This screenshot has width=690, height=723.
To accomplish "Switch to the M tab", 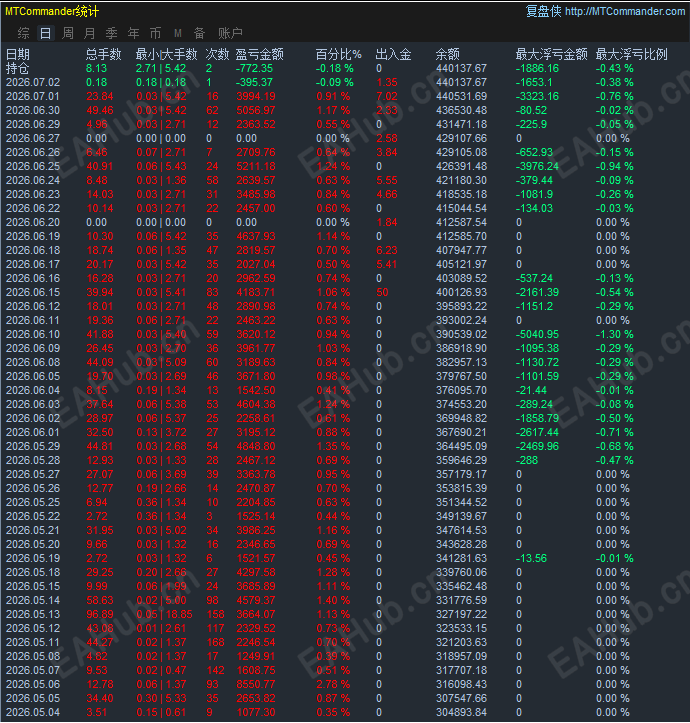I will (178, 33).
